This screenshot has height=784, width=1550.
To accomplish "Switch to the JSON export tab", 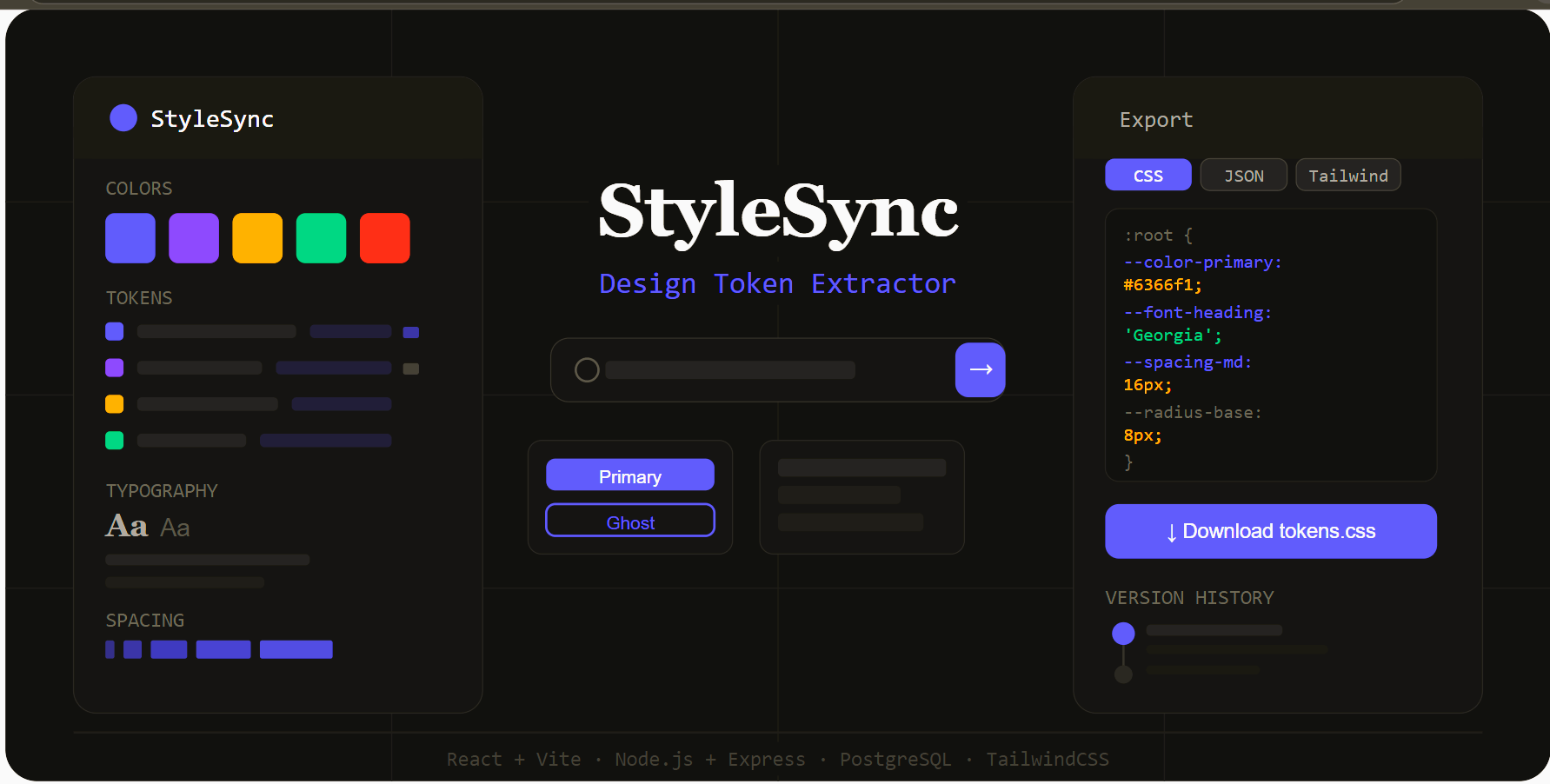I will 1243,176.
